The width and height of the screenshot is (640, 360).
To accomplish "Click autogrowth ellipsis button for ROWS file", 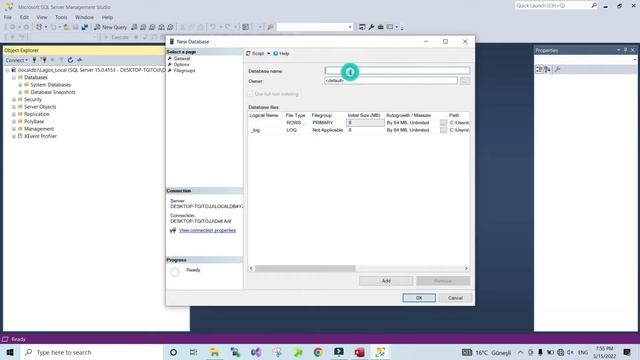I will pos(443,122).
